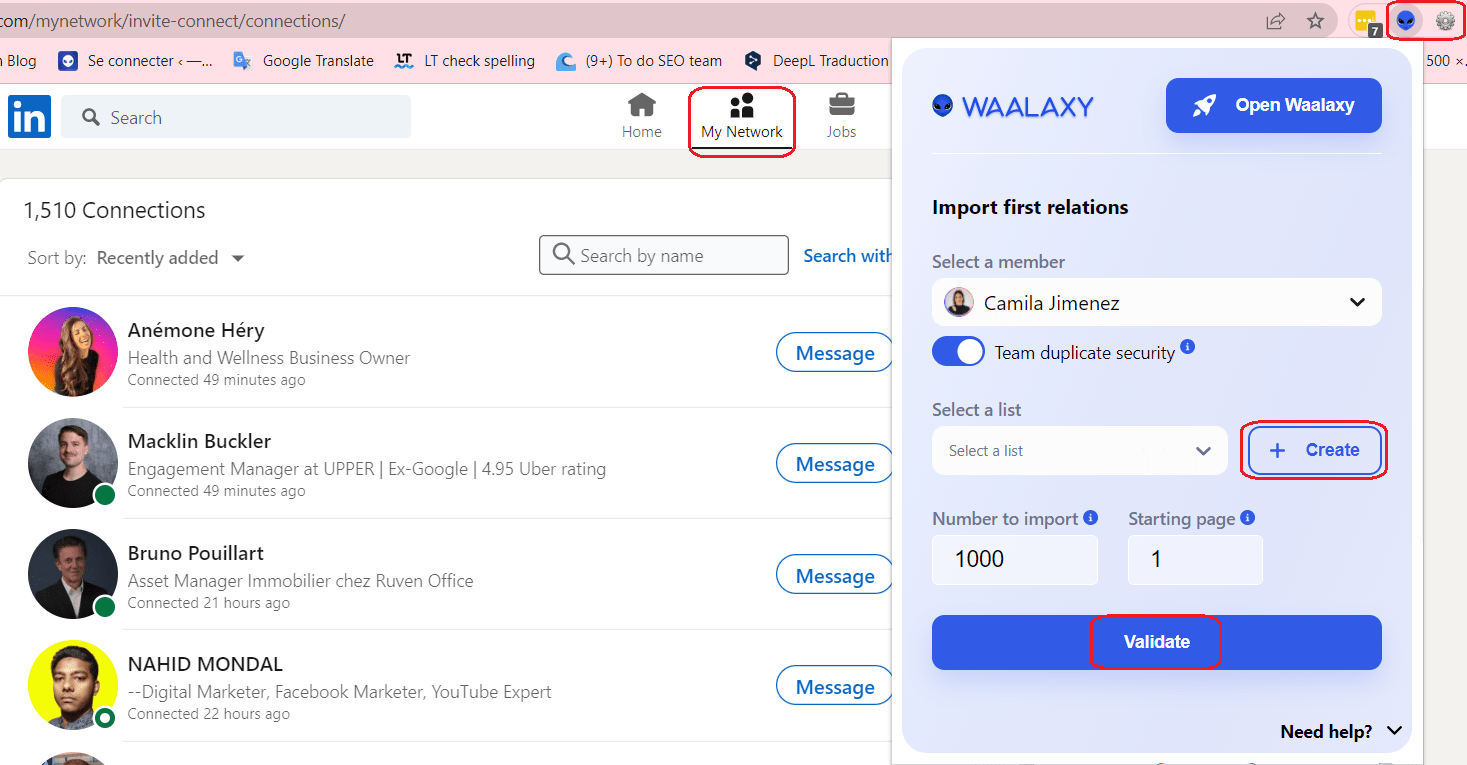
Task: Open NAHID MONDAL's name link
Action: click(x=205, y=664)
